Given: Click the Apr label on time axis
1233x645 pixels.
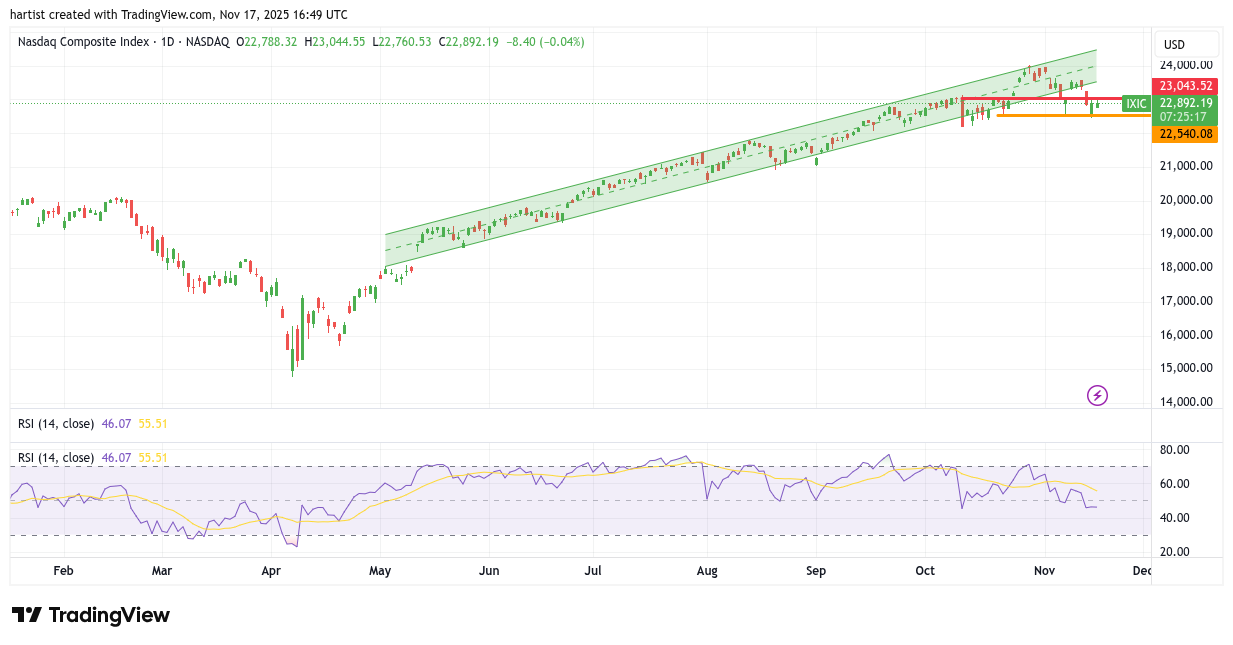Looking at the screenshot, I should point(271,571).
